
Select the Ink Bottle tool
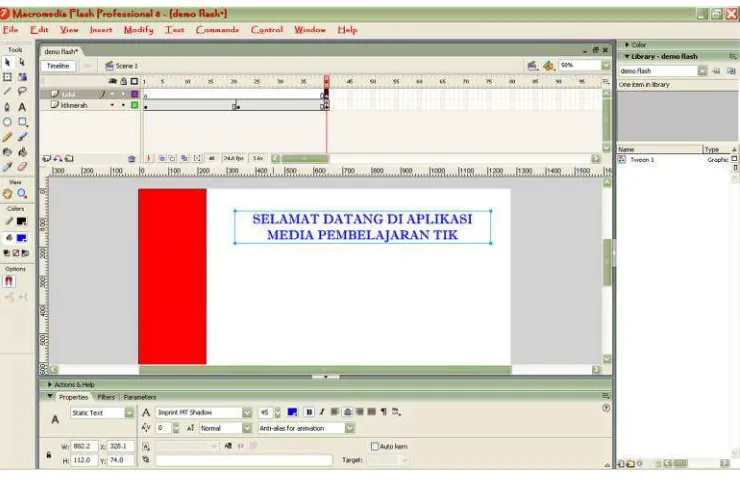(x=8, y=152)
